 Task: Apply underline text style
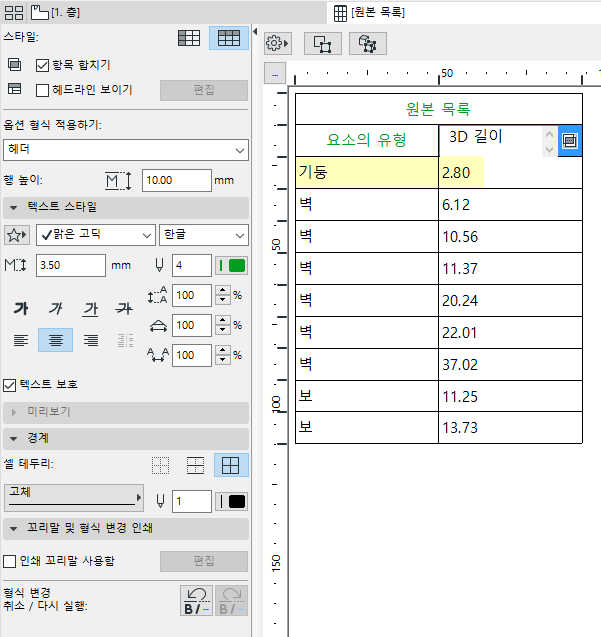click(x=91, y=308)
